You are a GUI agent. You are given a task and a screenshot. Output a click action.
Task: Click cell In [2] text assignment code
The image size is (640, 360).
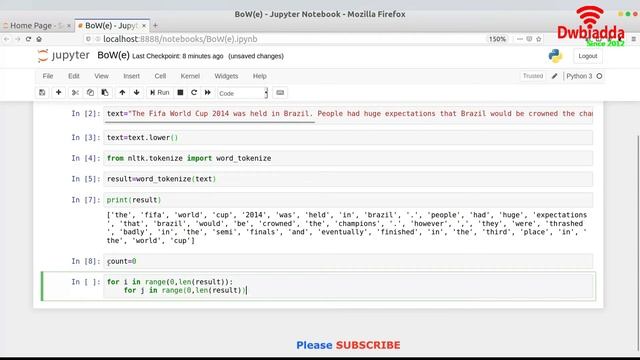[x=348, y=113]
